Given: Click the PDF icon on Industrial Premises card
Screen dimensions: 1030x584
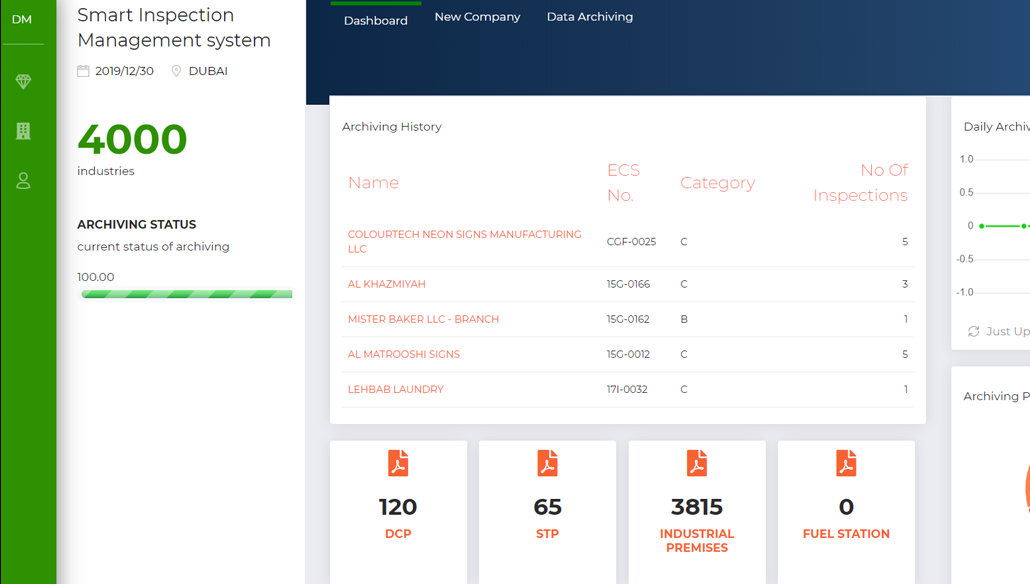Looking at the screenshot, I should pos(697,463).
